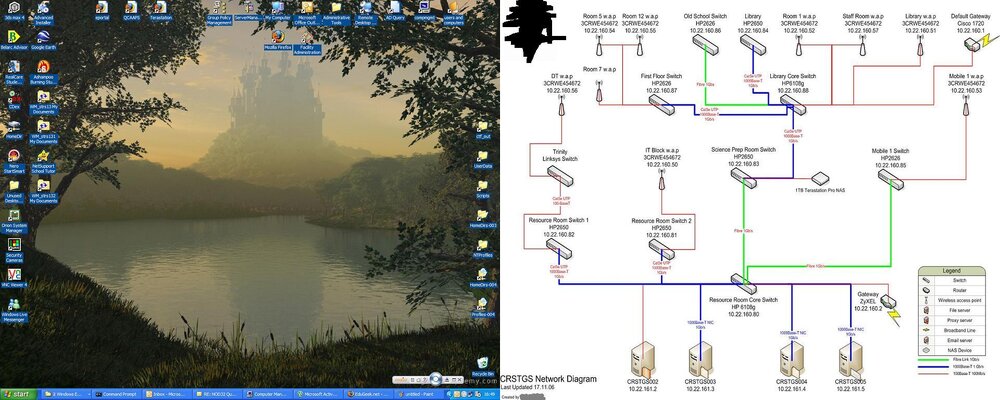This screenshot has height=400, width=1000.
Task: Open the Remote Desktop shortcut icon
Action: tap(365, 13)
